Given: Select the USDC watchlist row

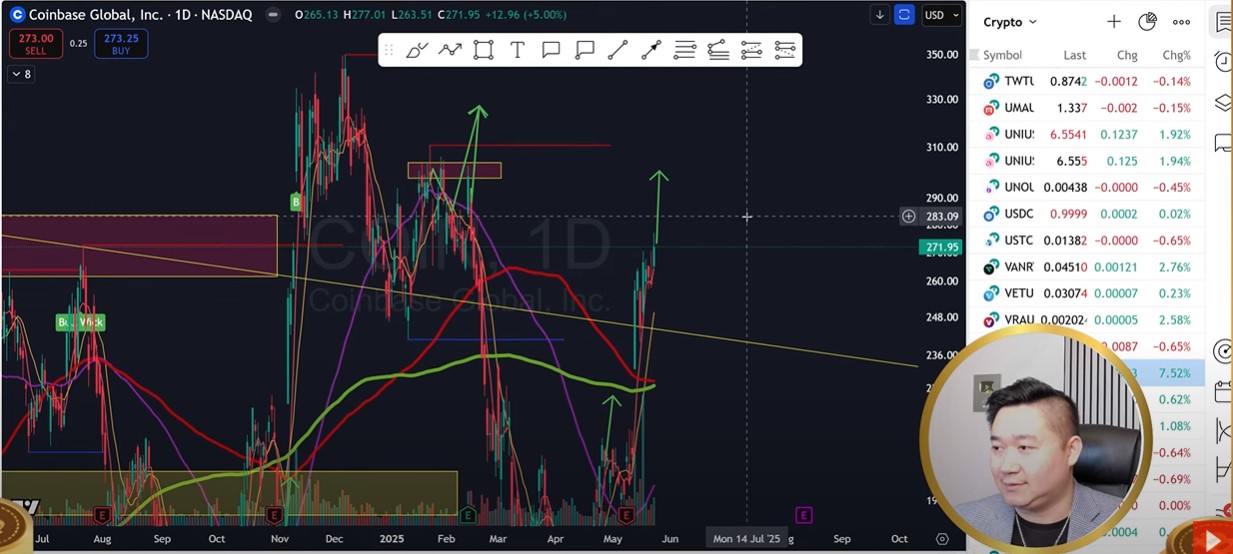Looking at the screenshot, I should point(1086,214).
